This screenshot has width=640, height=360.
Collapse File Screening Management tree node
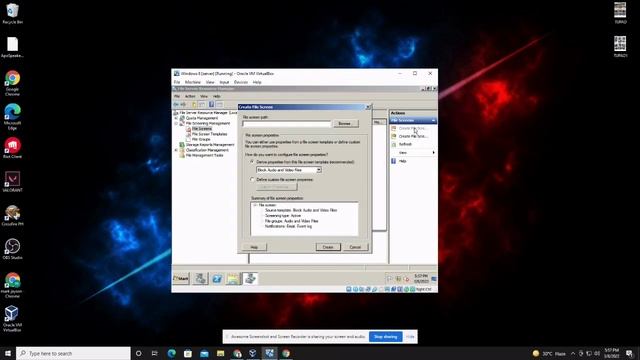176,123
